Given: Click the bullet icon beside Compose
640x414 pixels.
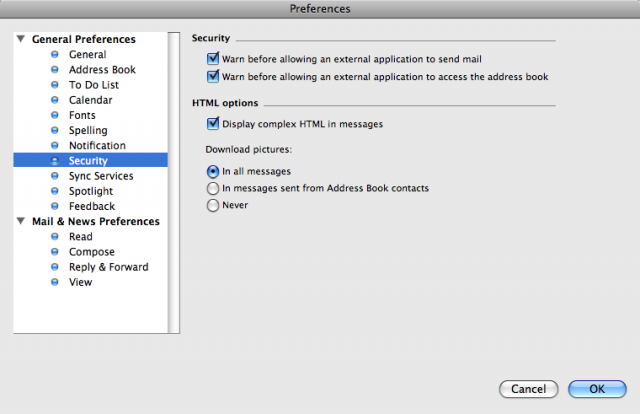Looking at the screenshot, I should click(x=55, y=252).
